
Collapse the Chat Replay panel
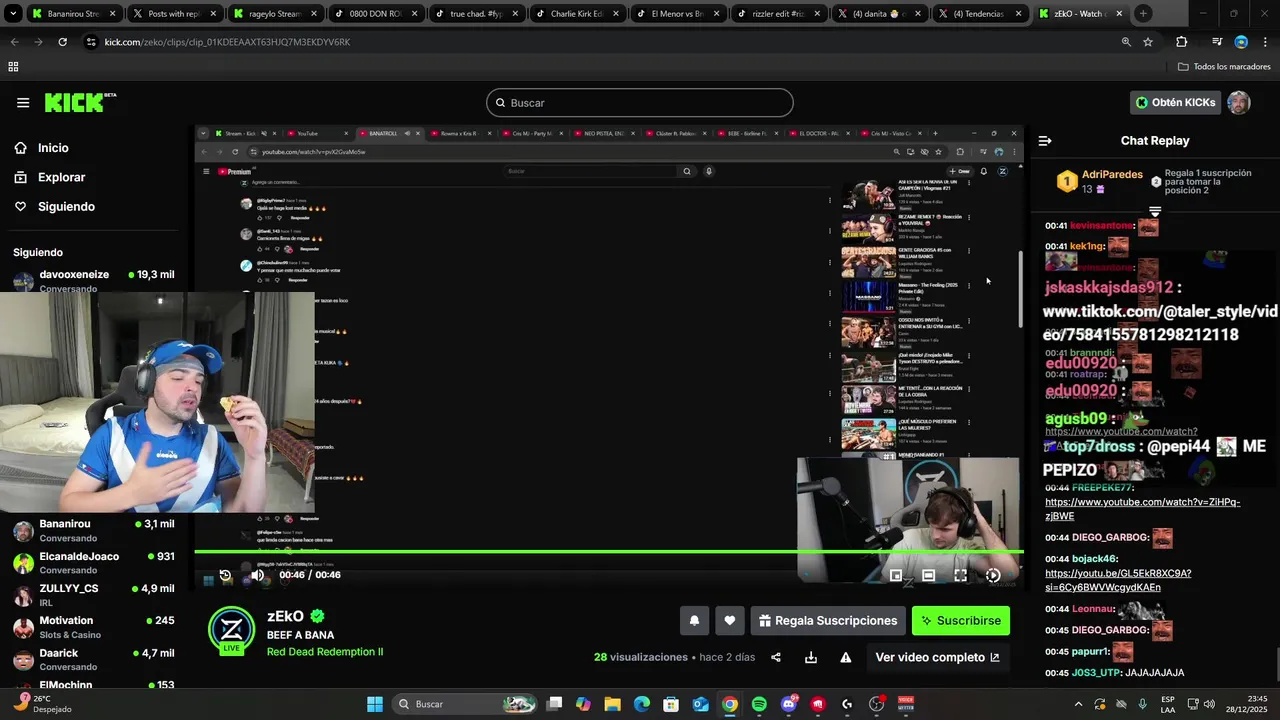tap(1044, 141)
